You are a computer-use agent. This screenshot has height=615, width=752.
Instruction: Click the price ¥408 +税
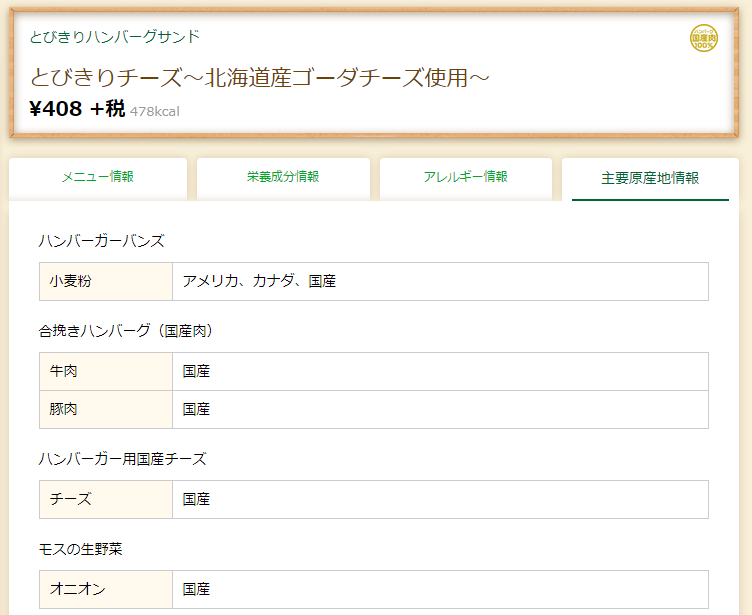click(77, 109)
